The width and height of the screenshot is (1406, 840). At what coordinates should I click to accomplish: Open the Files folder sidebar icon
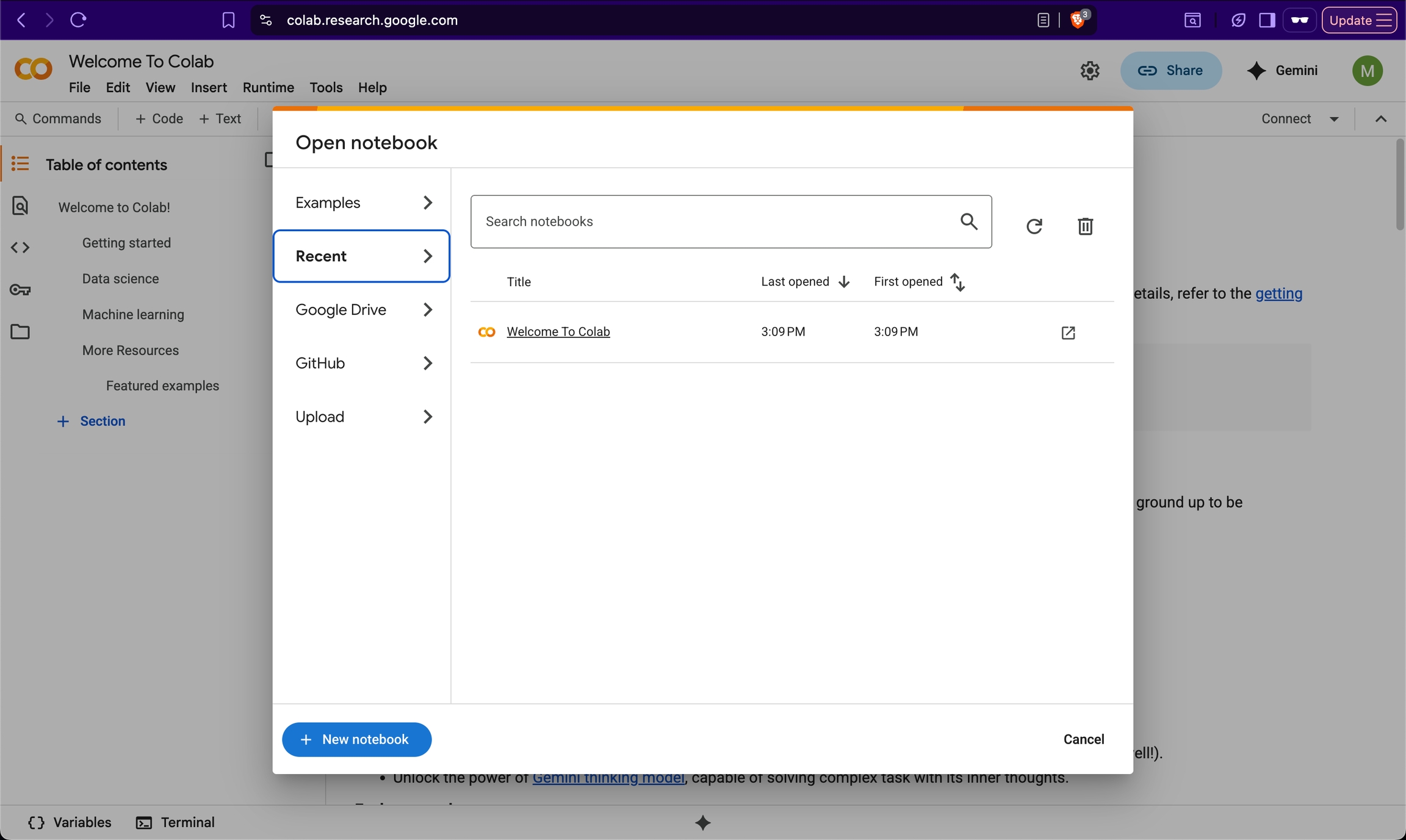point(20,332)
